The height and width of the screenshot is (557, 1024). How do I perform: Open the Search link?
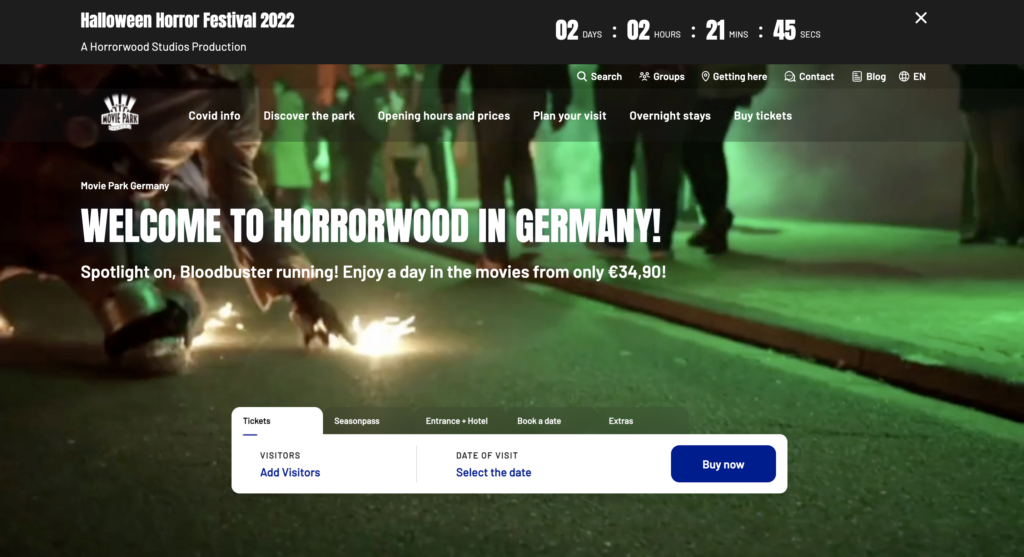600,76
